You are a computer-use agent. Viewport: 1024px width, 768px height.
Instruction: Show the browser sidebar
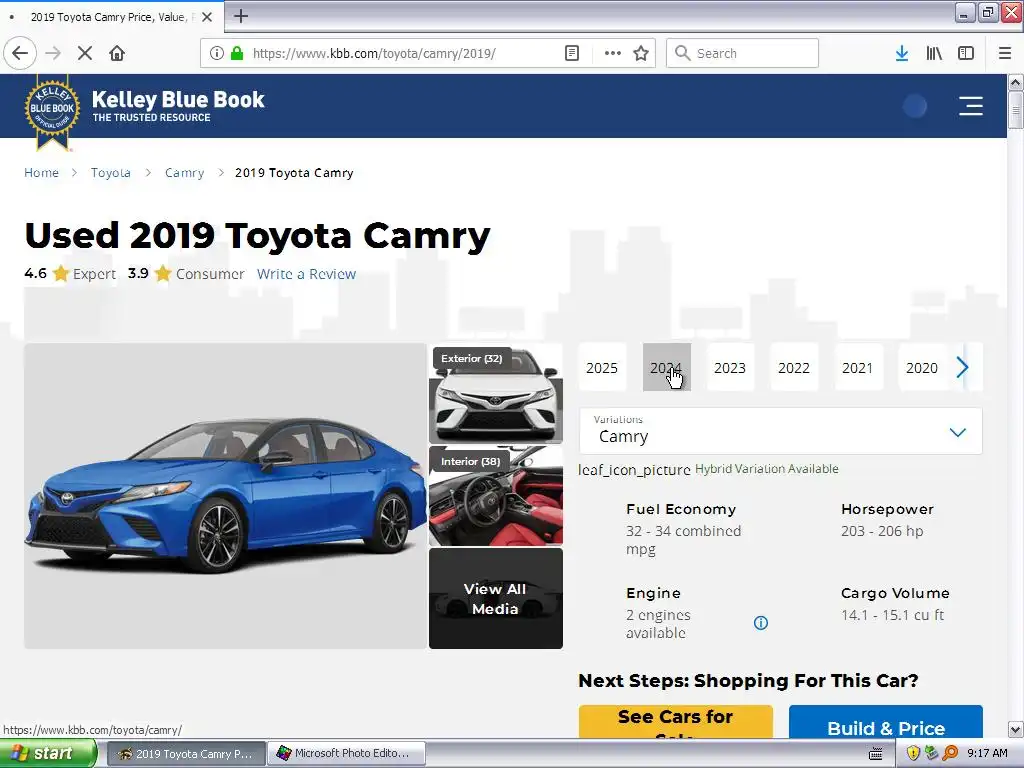tap(966, 53)
